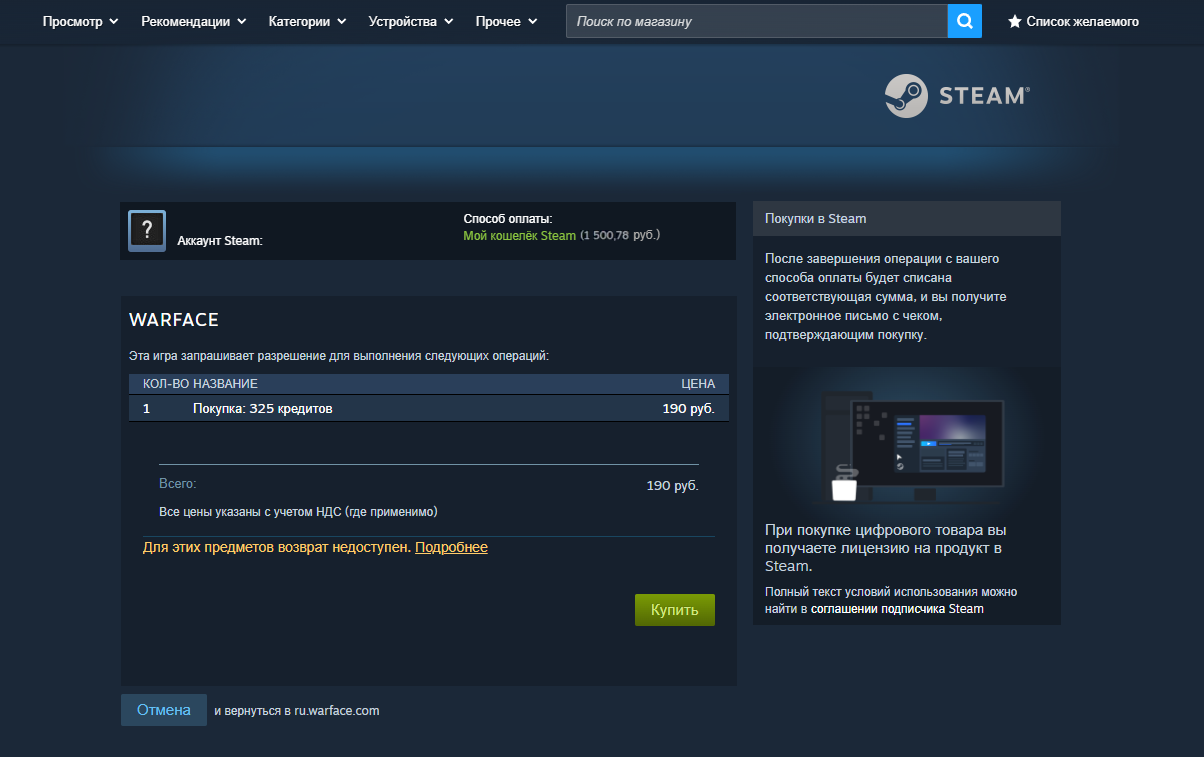Select the Покупка: 325 кредитов row
Viewport: 1204px width, 757px height.
point(429,408)
